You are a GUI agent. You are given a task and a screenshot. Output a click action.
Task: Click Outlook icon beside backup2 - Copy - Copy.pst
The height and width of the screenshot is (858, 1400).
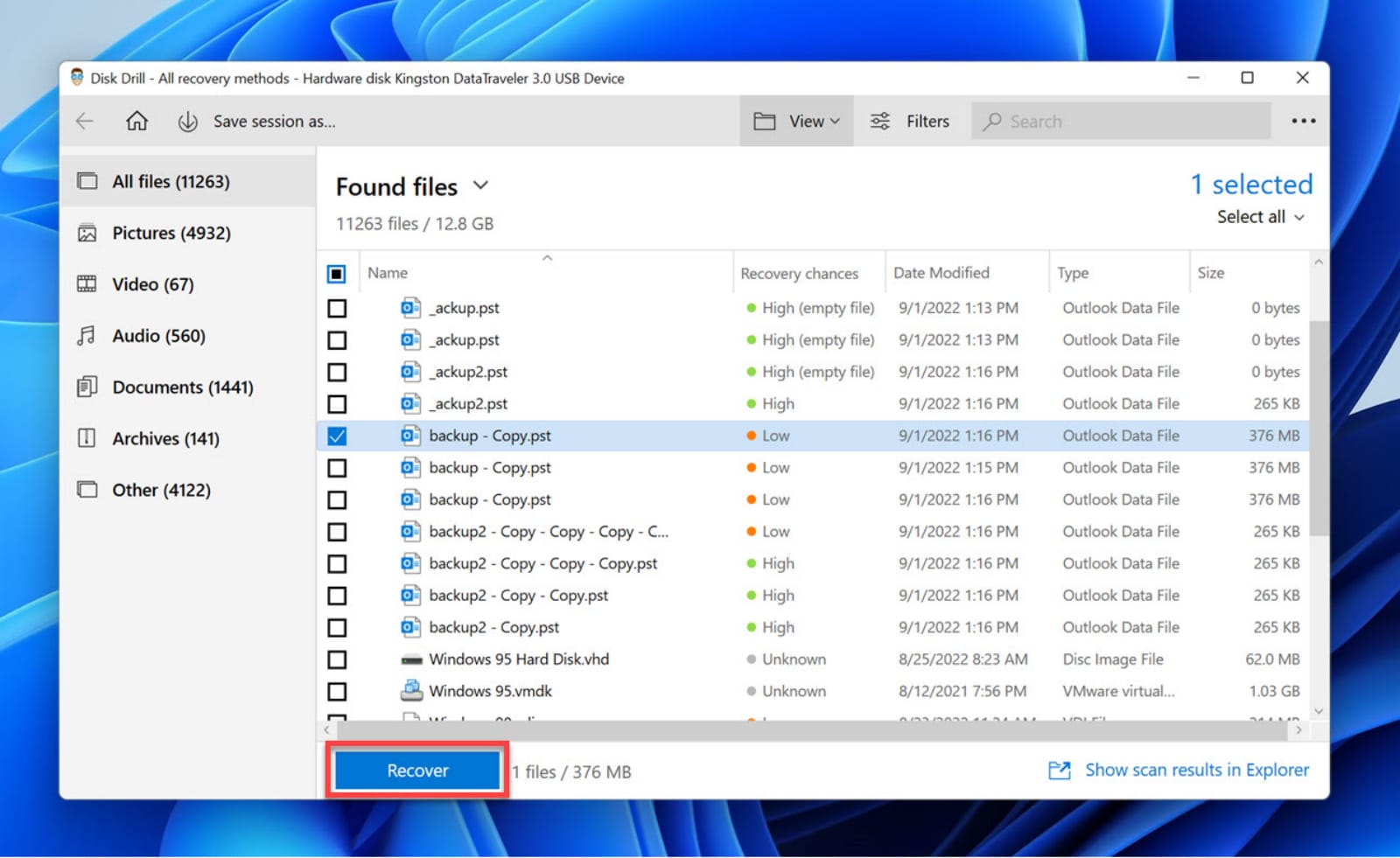tap(410, 596)
